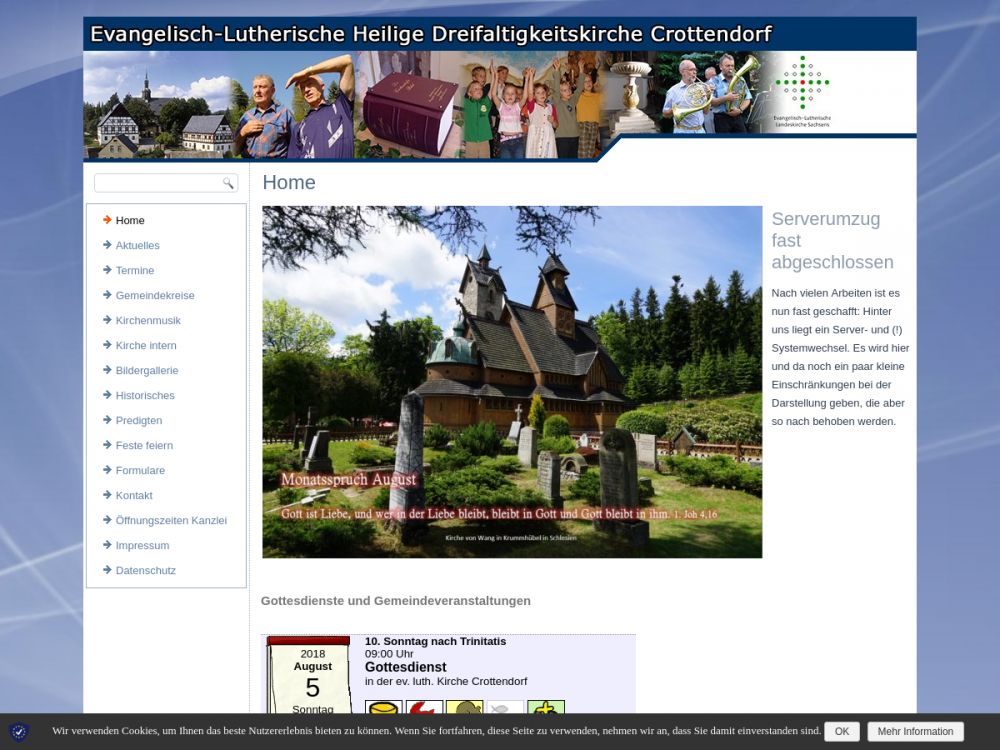Viewport: 1000px width, 750px height.
Task: Open the Datenschutz page
Action: click(145, 570)
